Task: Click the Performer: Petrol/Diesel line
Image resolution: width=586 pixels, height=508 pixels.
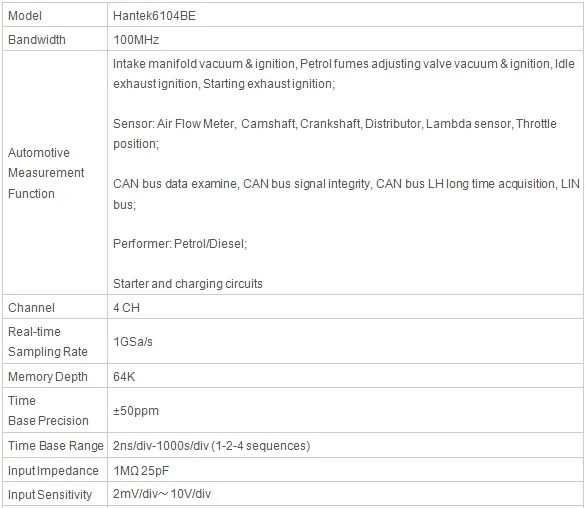Action: pyautogui.click(x=180, y=244)
